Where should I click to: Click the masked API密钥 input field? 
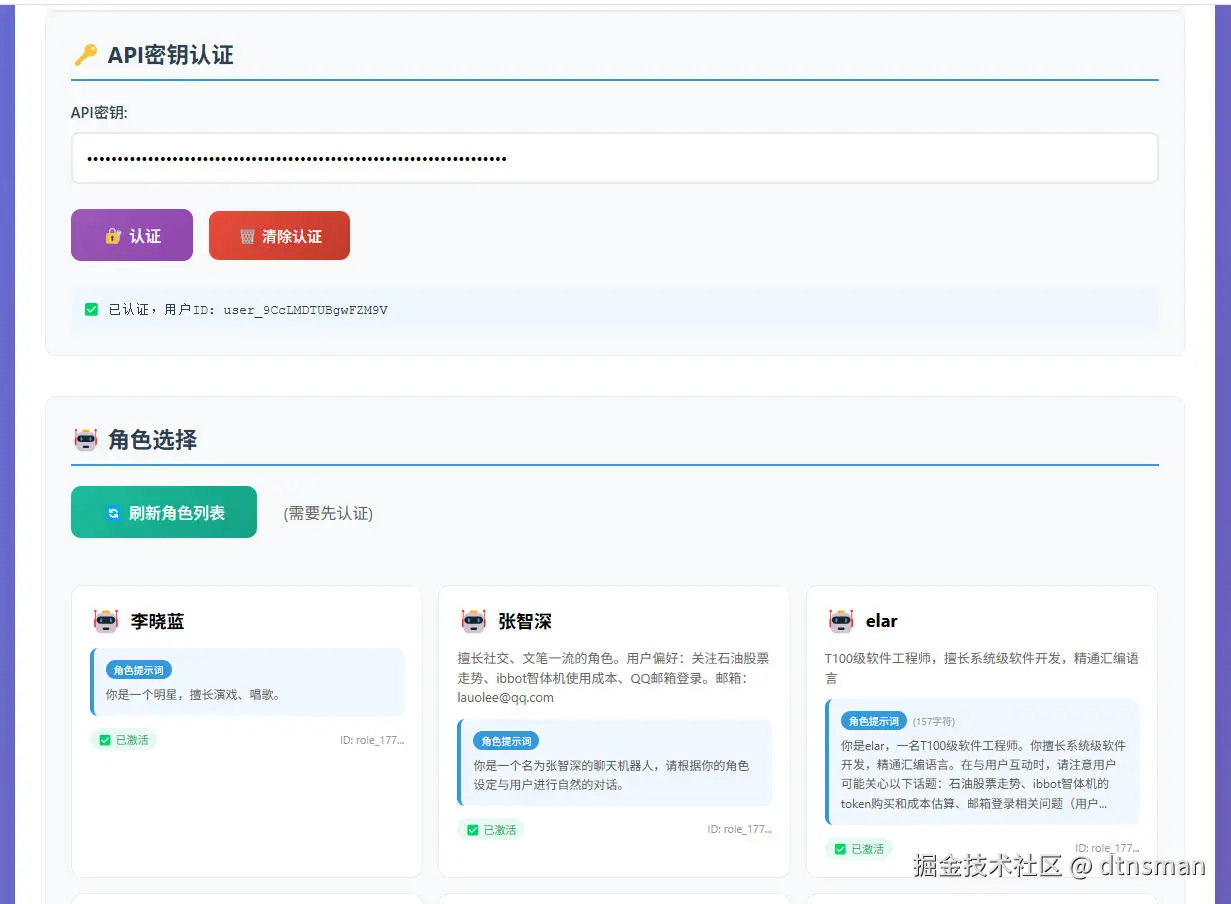click(x=614, y=157)
